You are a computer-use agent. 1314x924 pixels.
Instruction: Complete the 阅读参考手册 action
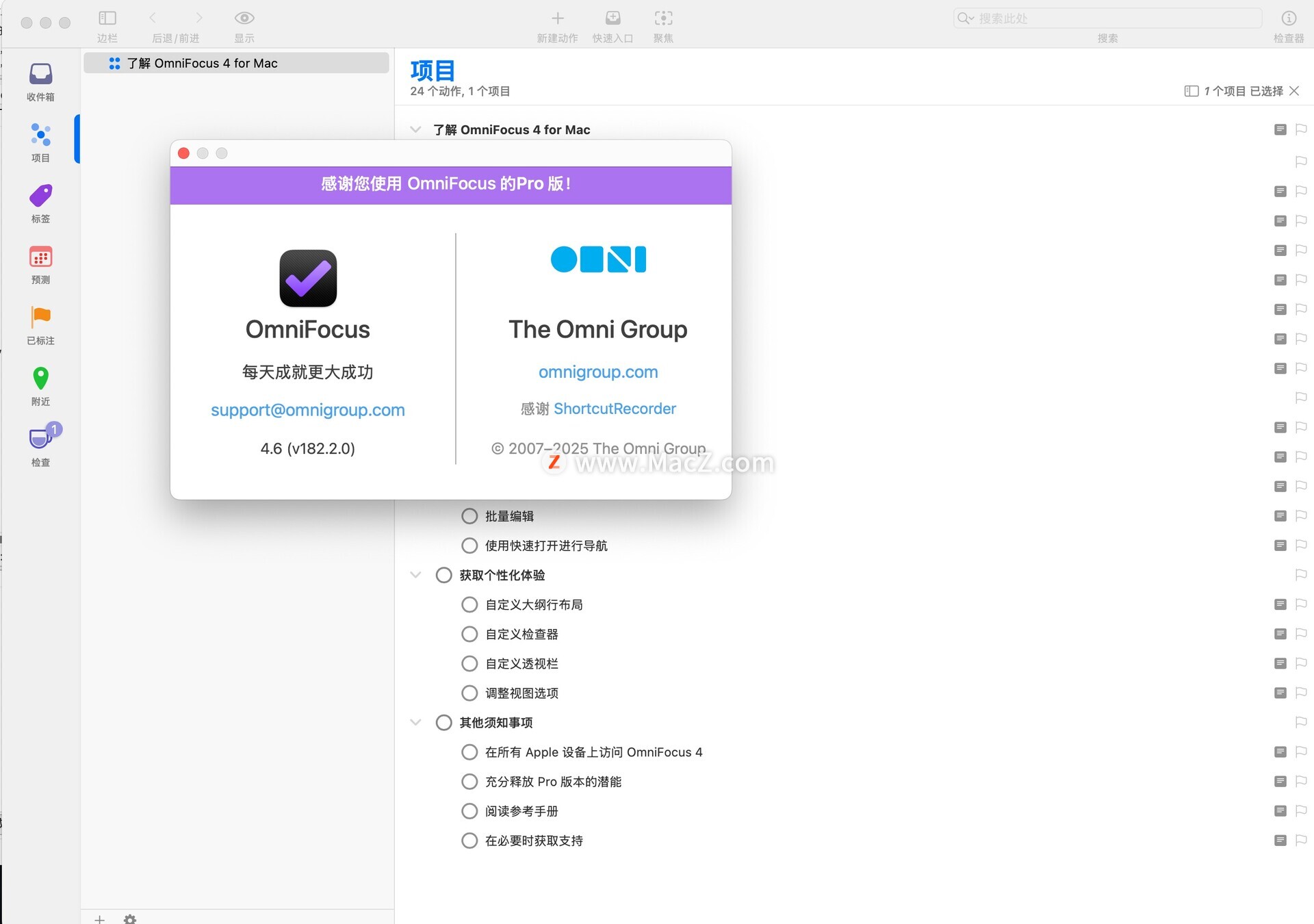(469, 810)
